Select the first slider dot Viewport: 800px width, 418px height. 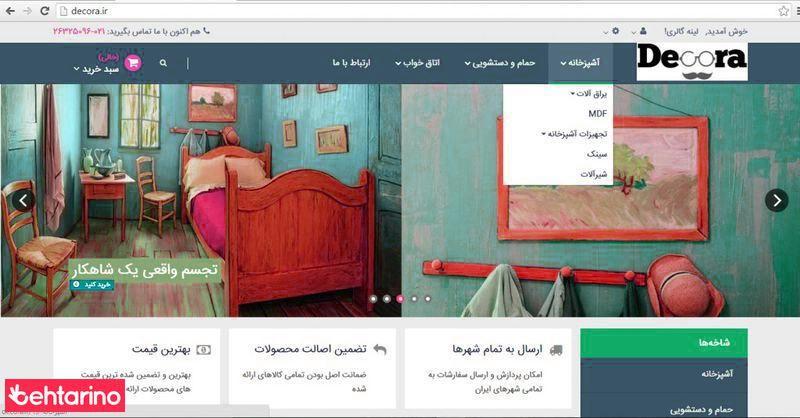tap(373, 299)
